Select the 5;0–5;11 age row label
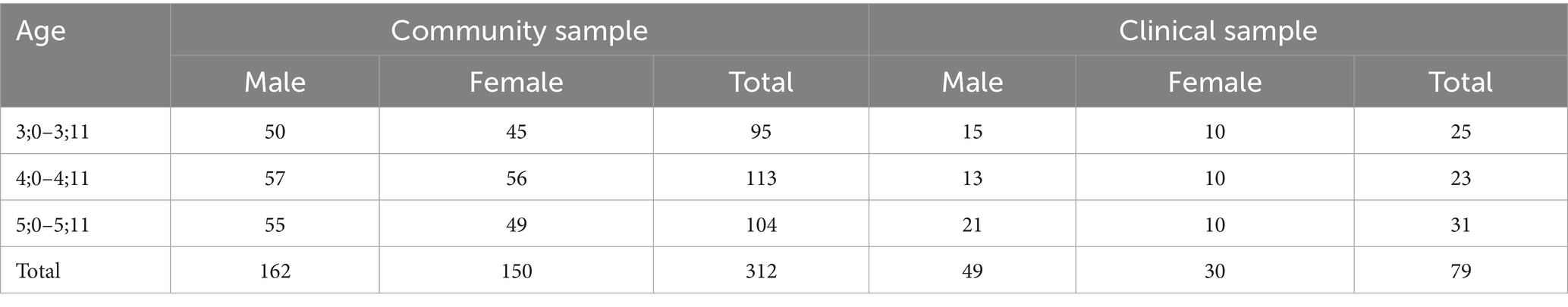The height and width of the screenshot is (307, 1568). pyautogui.click(x=52, y=225)
